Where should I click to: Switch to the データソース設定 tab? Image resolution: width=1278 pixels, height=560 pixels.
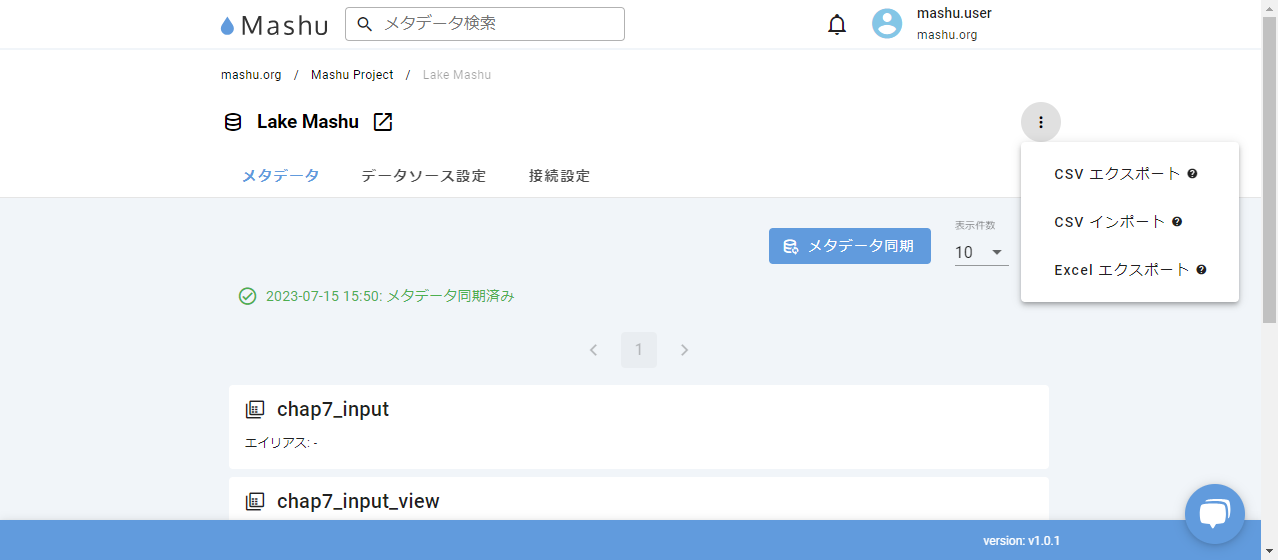423,176
